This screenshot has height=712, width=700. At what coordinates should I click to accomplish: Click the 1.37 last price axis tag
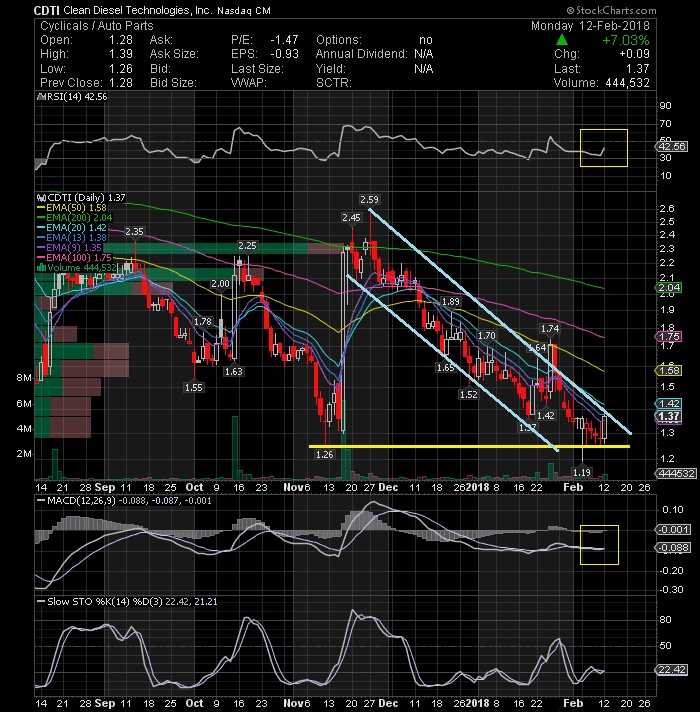click(x=669, y=416)
